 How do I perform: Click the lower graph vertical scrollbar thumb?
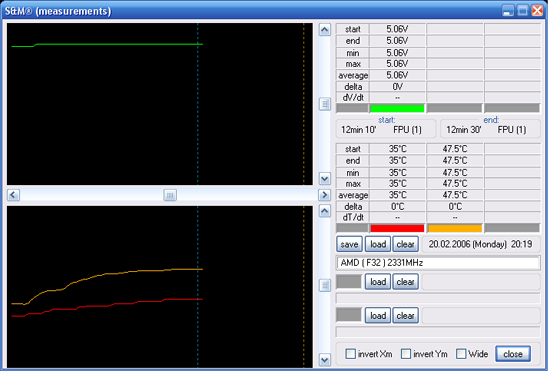coord(324,285)
